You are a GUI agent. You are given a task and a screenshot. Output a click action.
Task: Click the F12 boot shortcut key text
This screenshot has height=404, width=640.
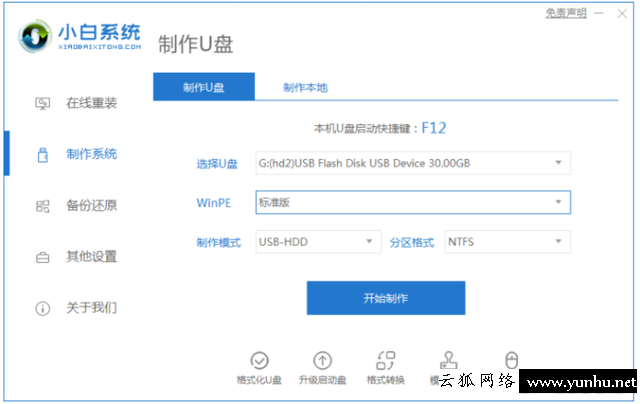[x=433, y=128]
